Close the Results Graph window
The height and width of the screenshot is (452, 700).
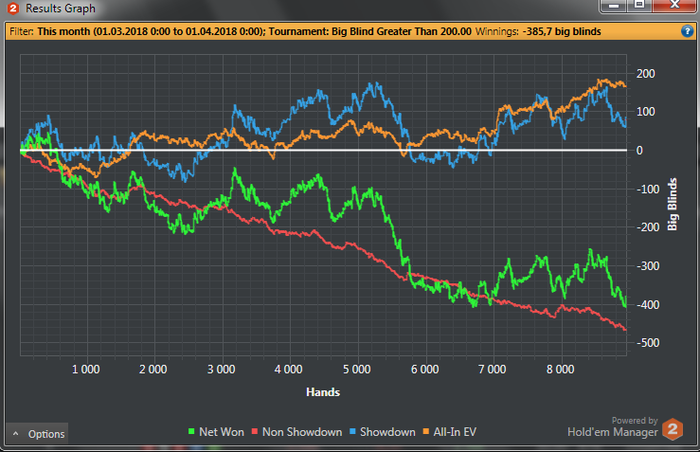pyautogui.click(x=674, y=5)
